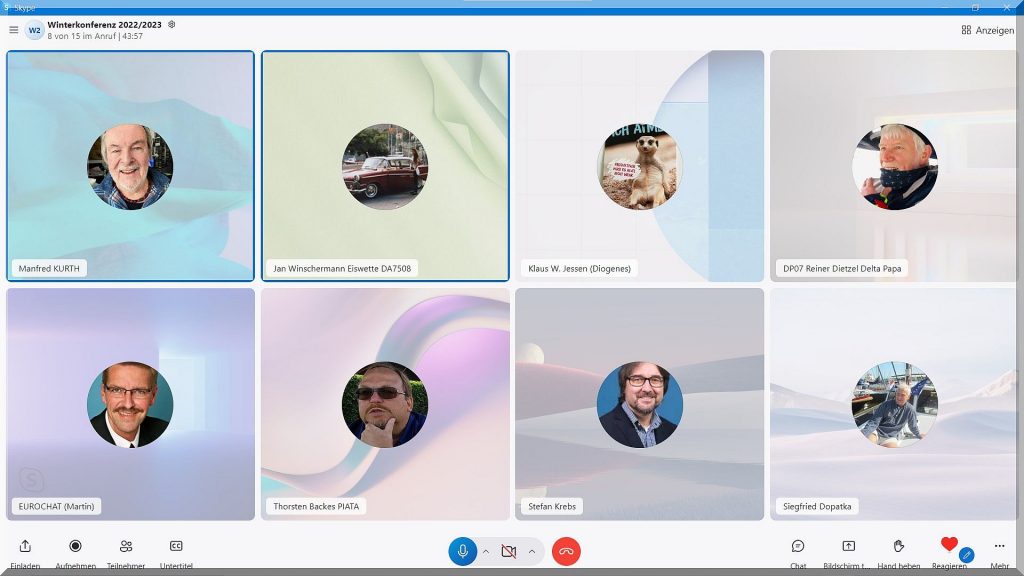Viewport: 1024px width, 576px height.
Task: Open the Reagieren heart reactions
Action: click(949, 545)
